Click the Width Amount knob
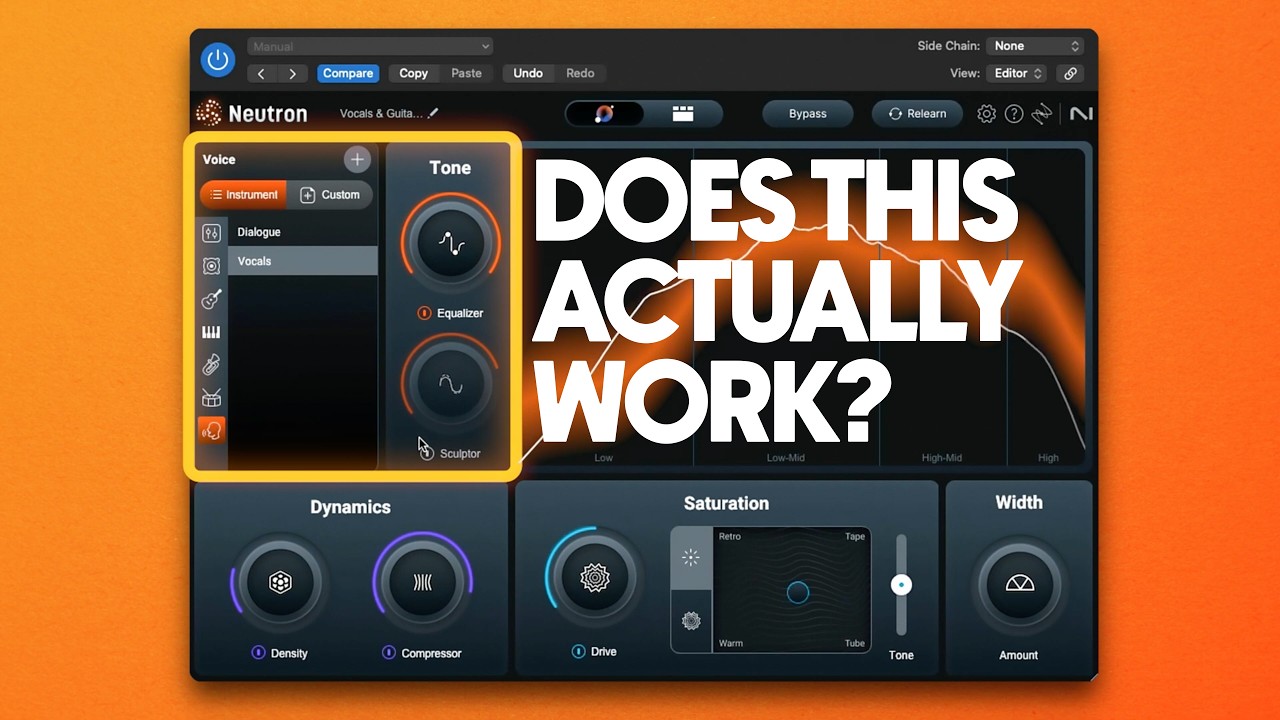Viewport: 1280px width, 720px height. [x=1019, y=584]
